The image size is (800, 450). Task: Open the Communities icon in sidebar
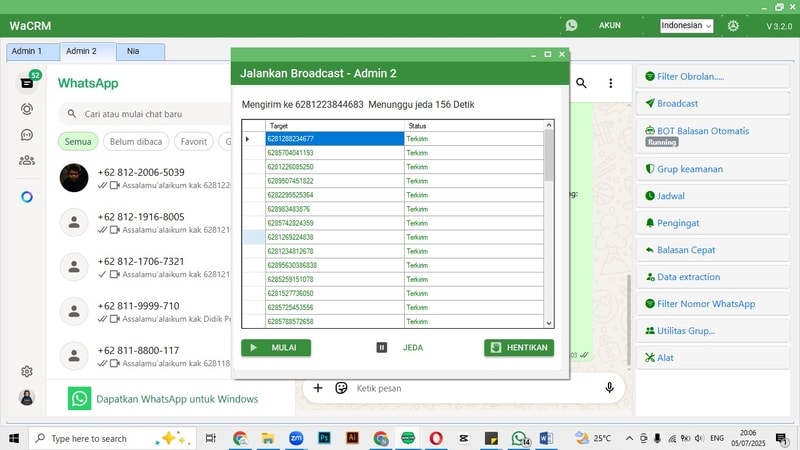tap(27, 161)
